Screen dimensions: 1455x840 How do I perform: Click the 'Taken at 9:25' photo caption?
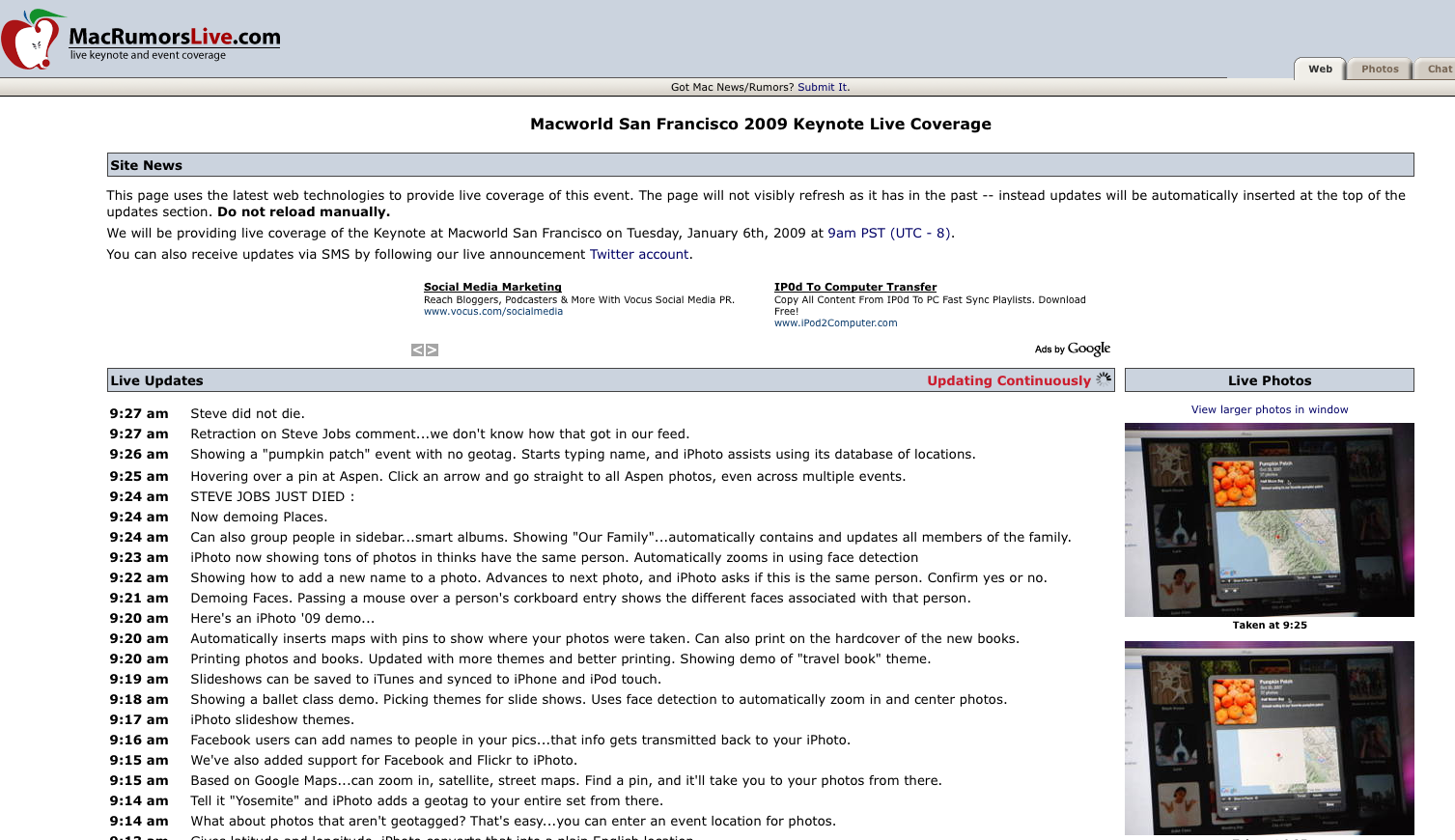pos(1270,626)
